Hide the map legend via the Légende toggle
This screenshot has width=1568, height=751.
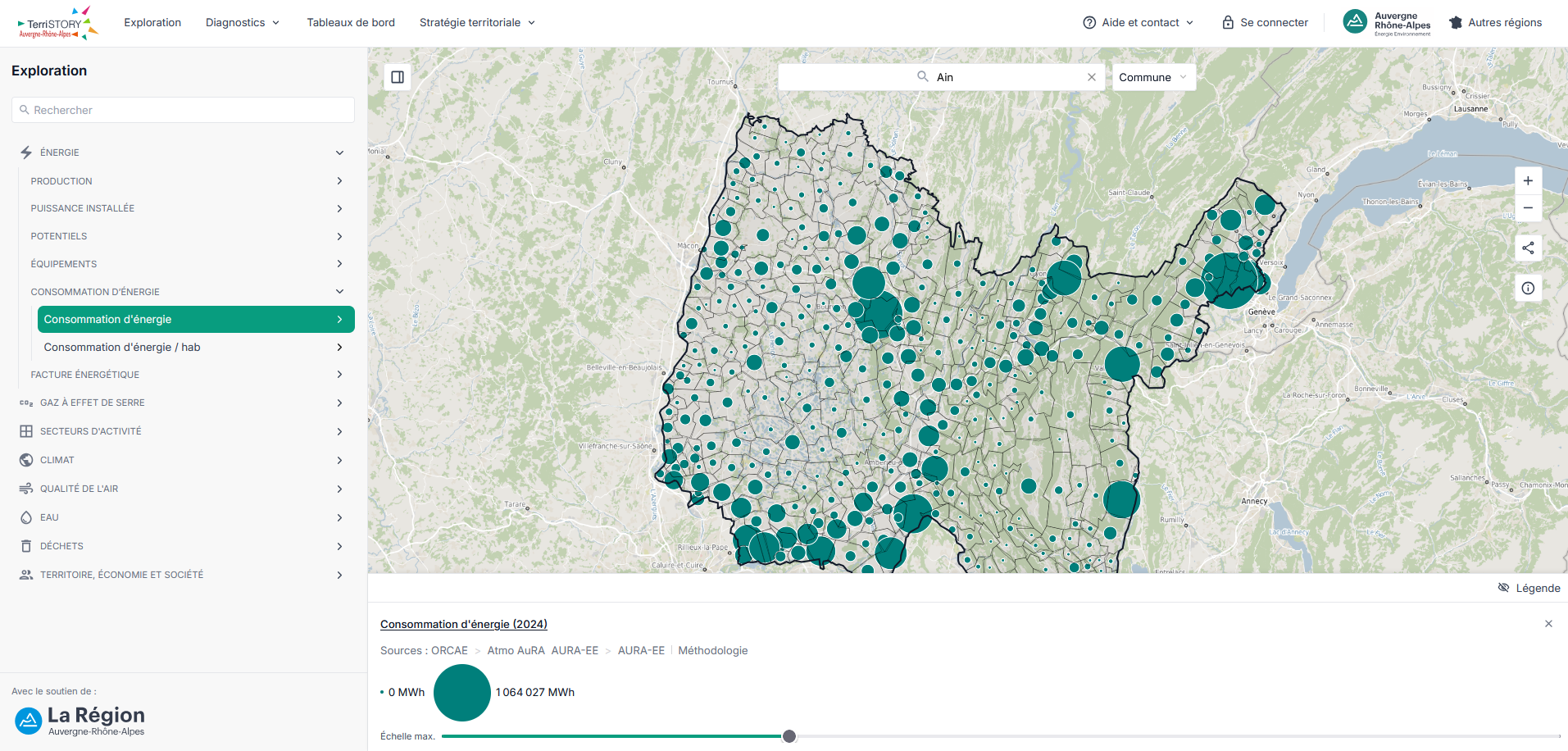coord(1529,588)
